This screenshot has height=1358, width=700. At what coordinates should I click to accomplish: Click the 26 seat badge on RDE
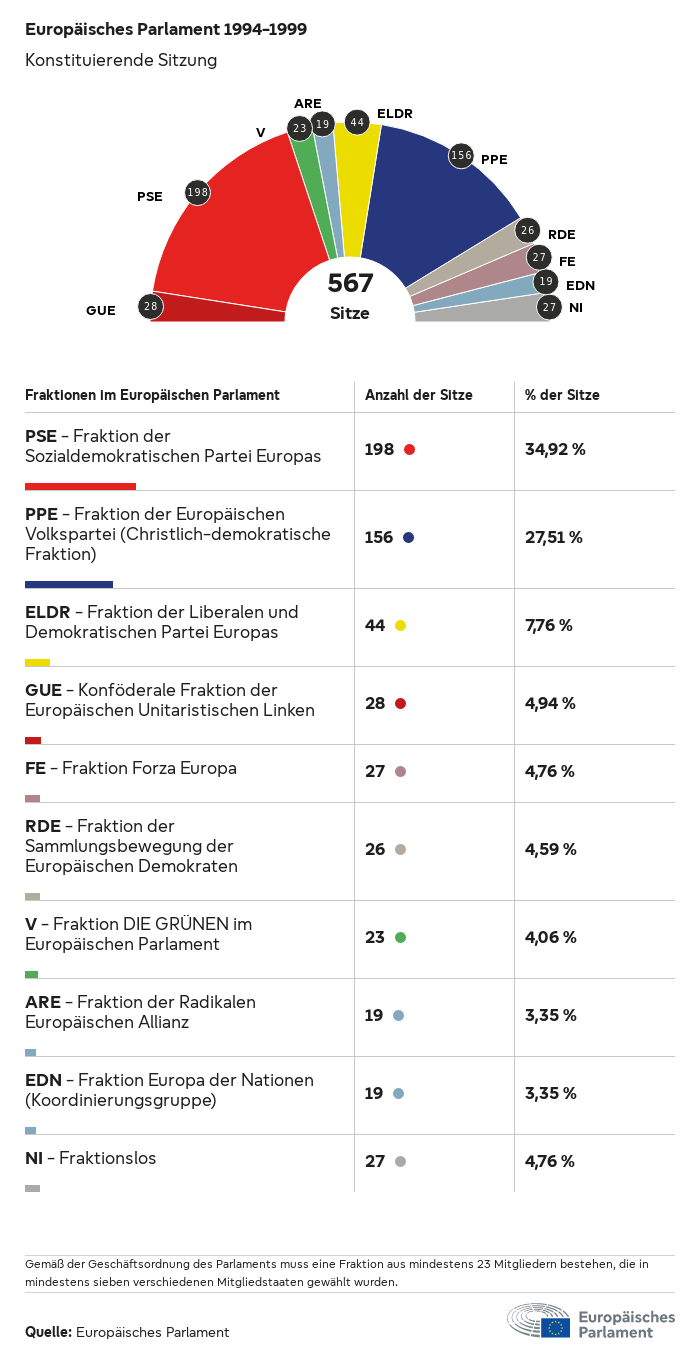click(x=528, y=231)
